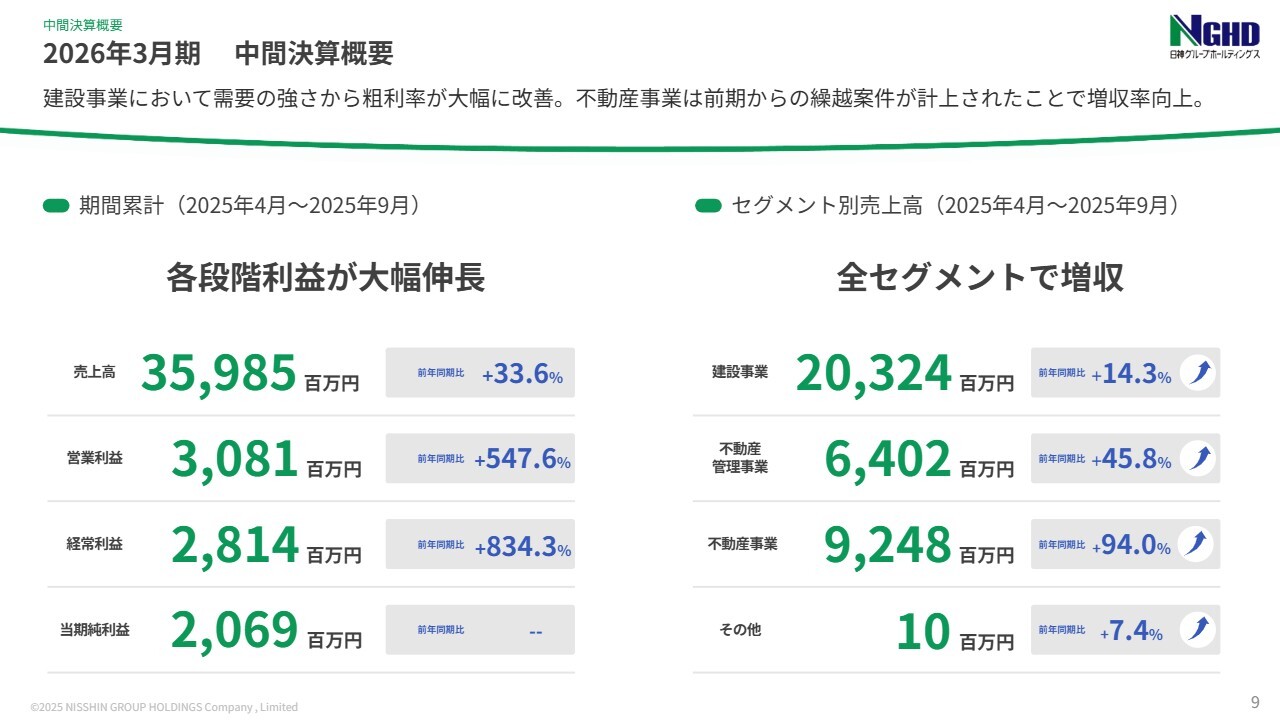Click the 売上高 +33.6% year-over-year box
This screenshot has height=720, width=1280.
[480, 373]
